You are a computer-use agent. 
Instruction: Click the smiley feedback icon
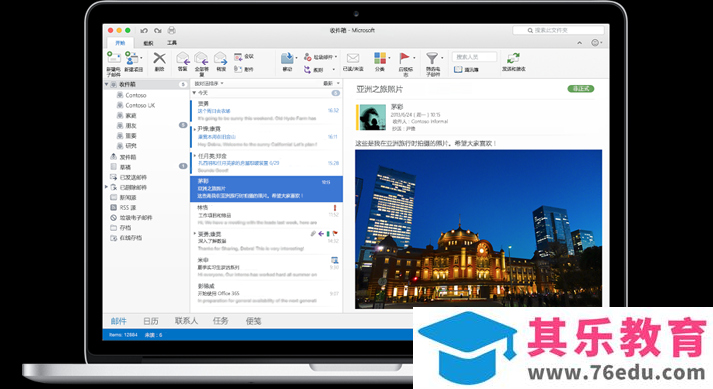(595, 42)
